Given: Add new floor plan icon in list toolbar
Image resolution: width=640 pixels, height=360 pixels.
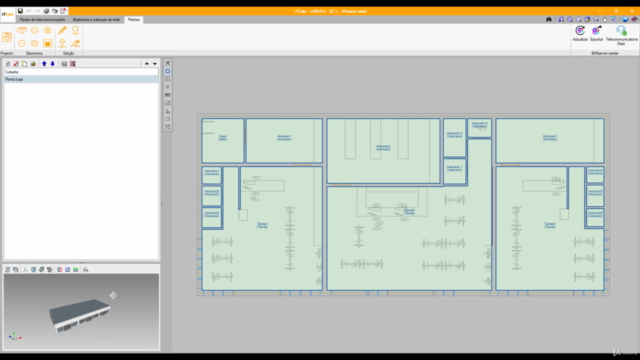Looking at the screenshot, I should (7, 64).
